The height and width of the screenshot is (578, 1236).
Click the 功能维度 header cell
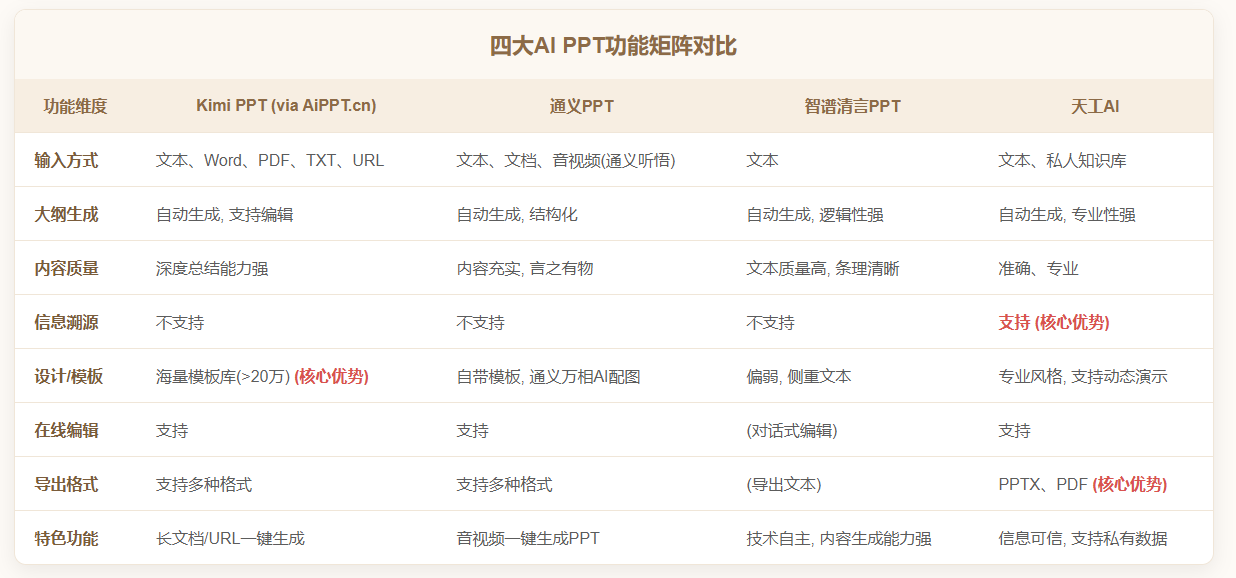click(x=75, y=106)
